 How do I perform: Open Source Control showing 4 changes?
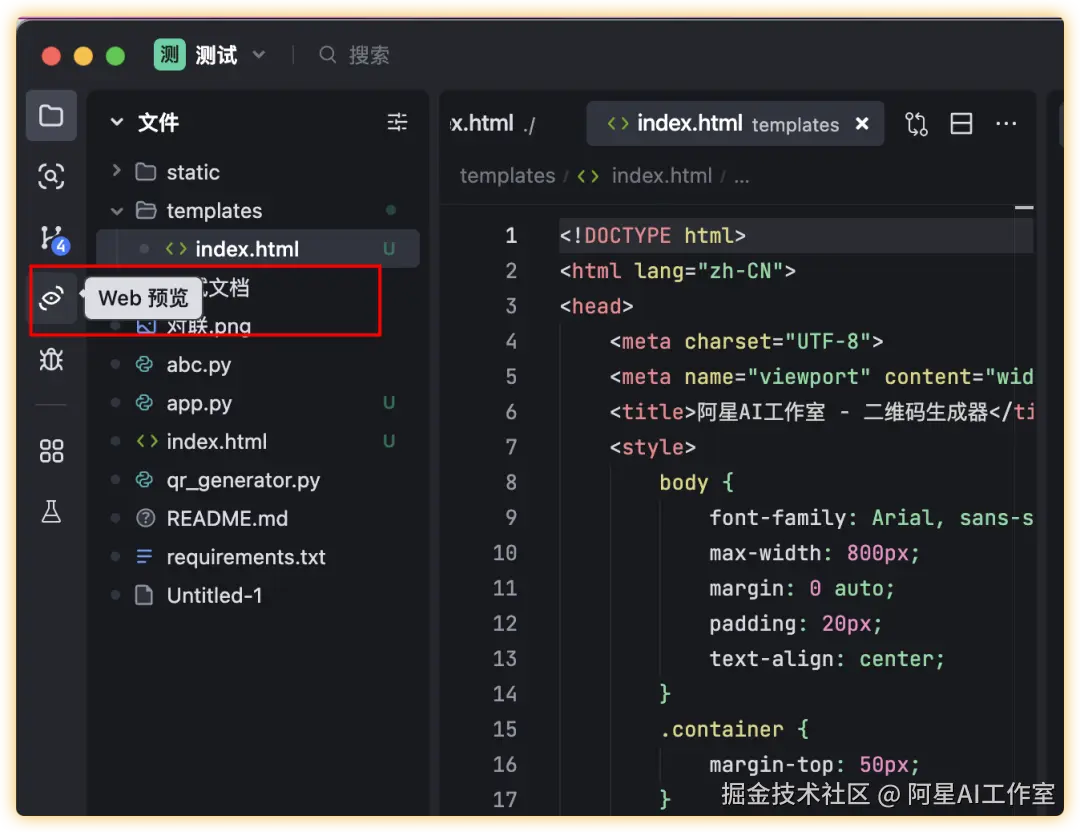[x=52, y=238]
